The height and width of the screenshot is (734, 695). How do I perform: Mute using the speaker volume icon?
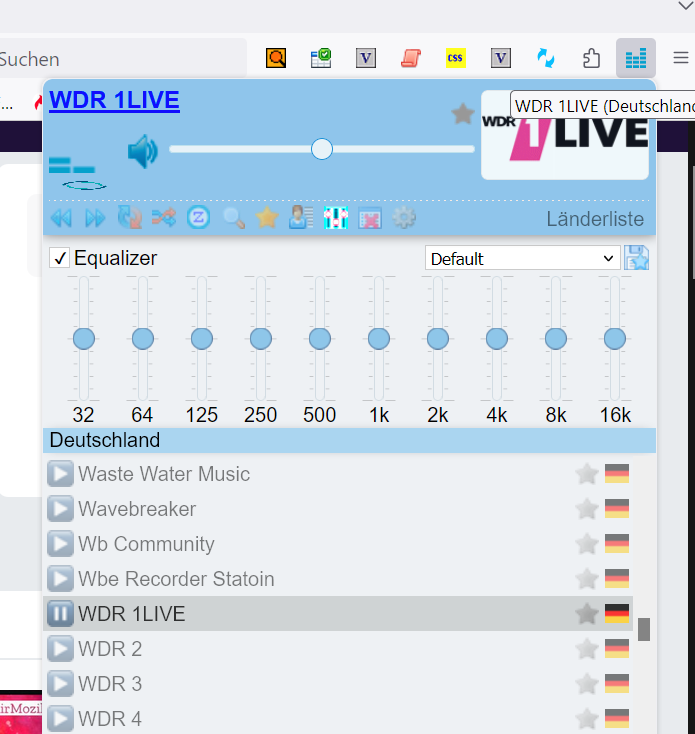(143, 151)
